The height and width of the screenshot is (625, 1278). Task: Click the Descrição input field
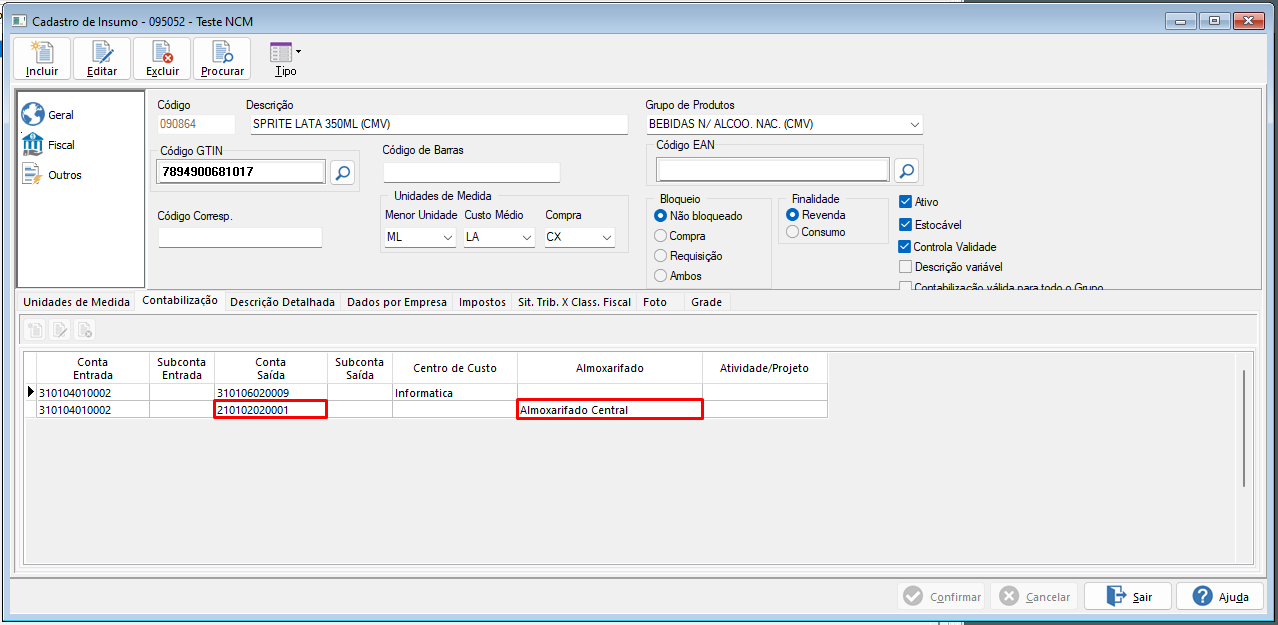click(438, 124)
